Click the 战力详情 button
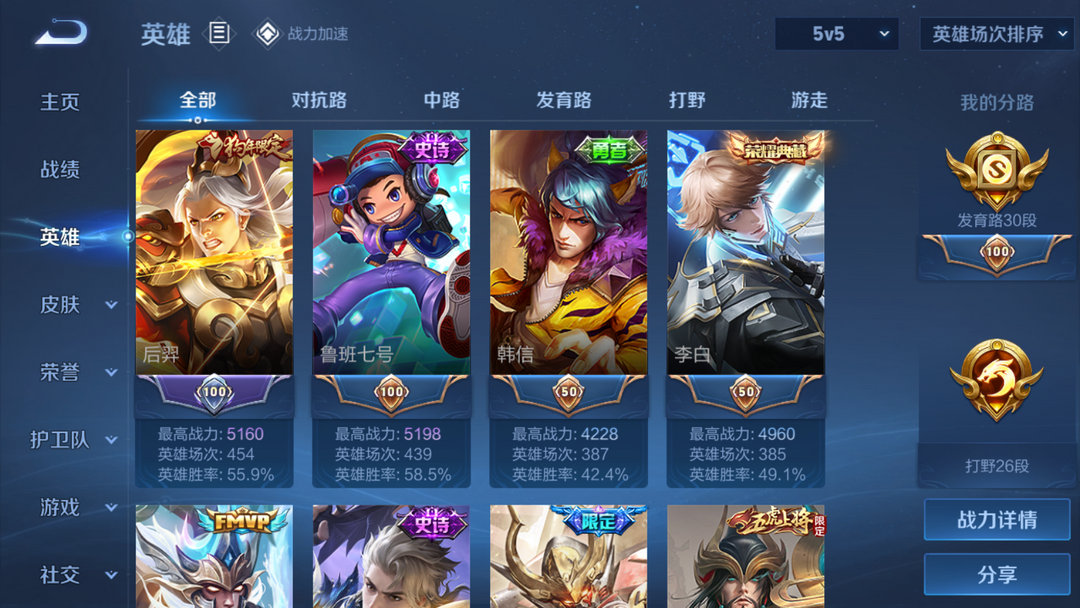The height and width of the screenshot is (608, 1080). click(997, 519)
